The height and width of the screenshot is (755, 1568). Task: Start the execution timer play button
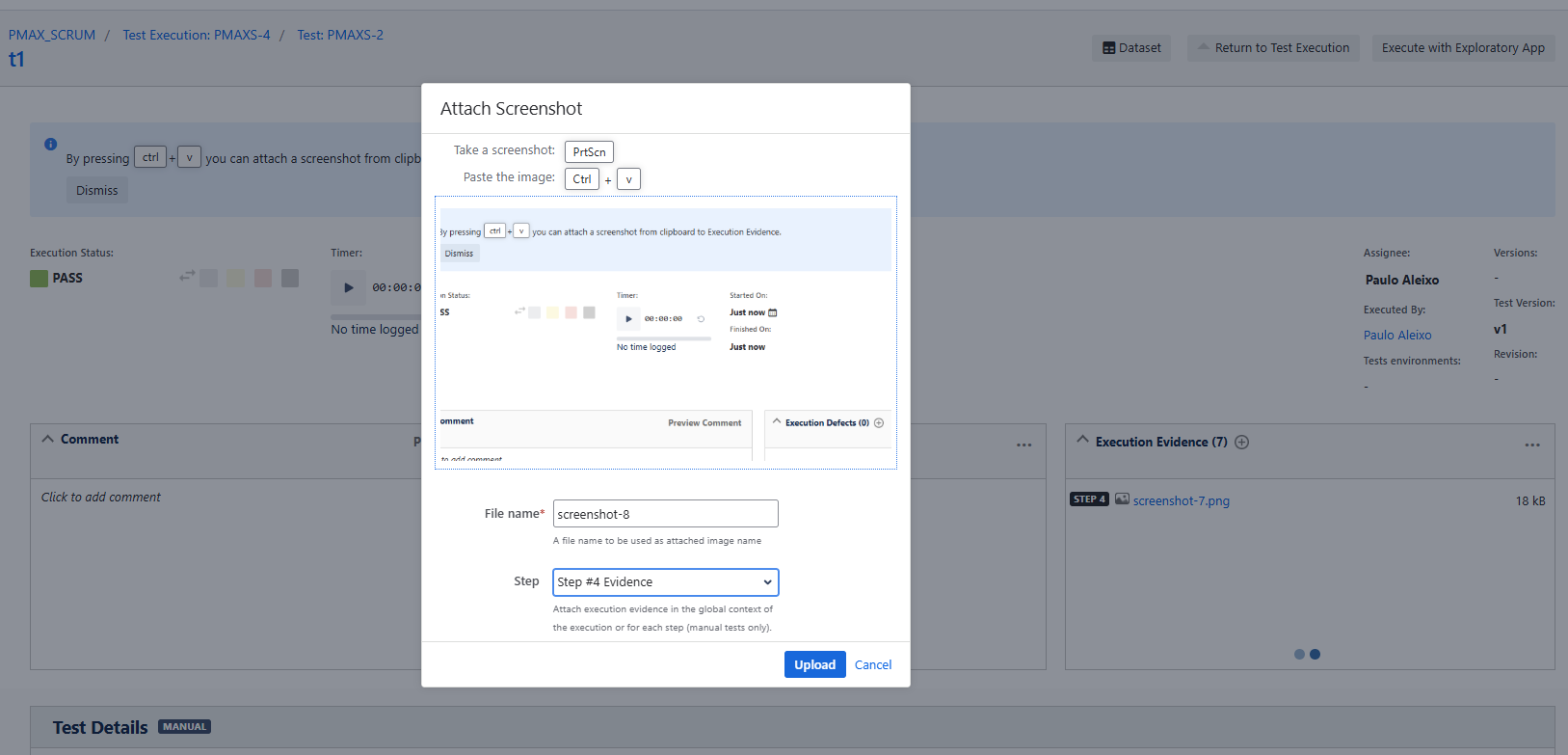(x=348, y=287)
